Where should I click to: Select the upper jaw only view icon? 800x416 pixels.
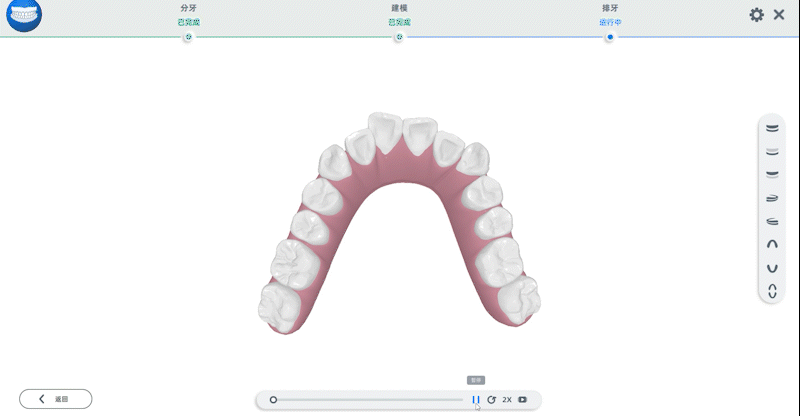772,151
